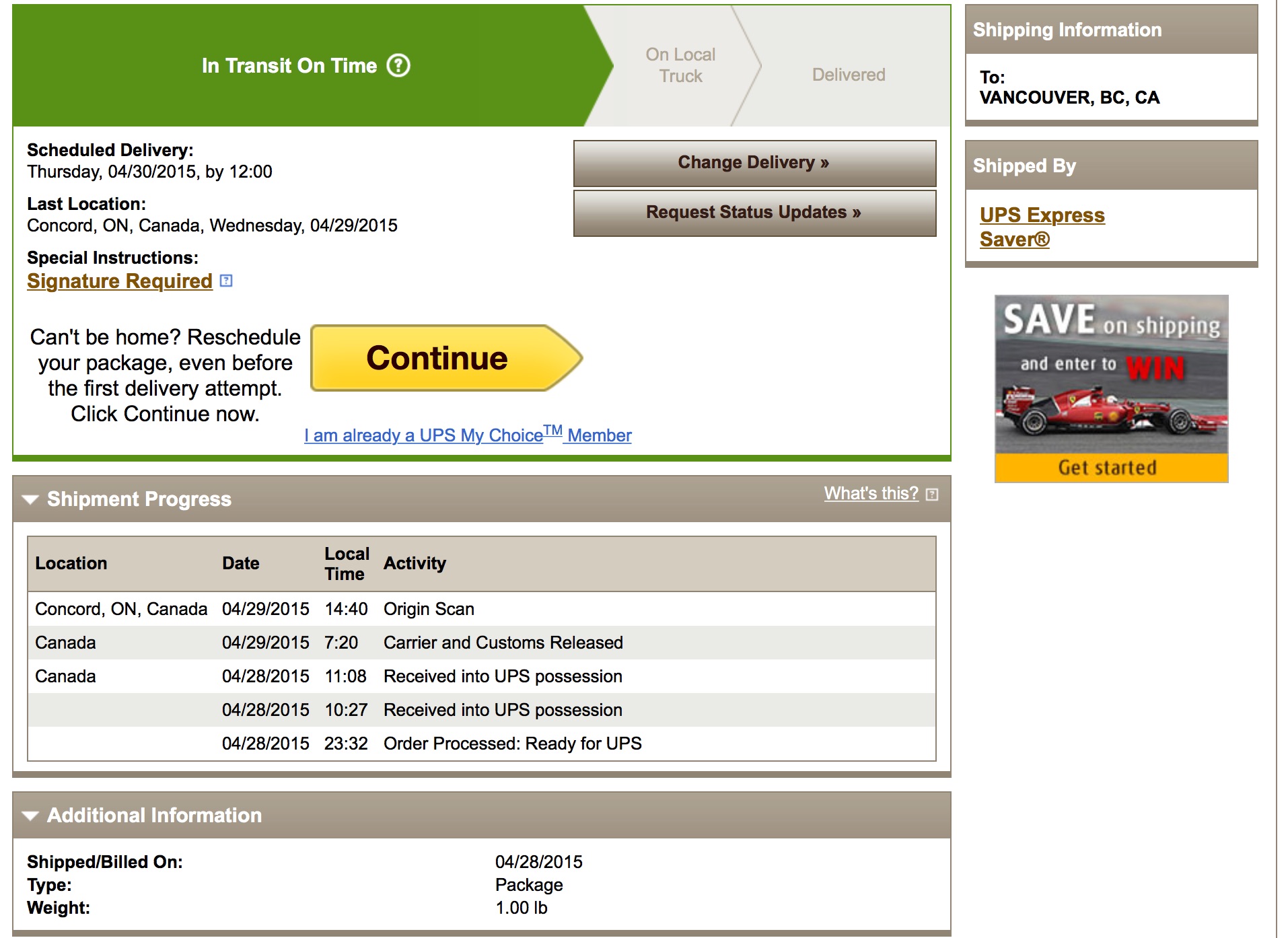Viewport: 1288px width, 938px height.
Task: Open the UPS Express Saver link
Action: (1042, 227)
